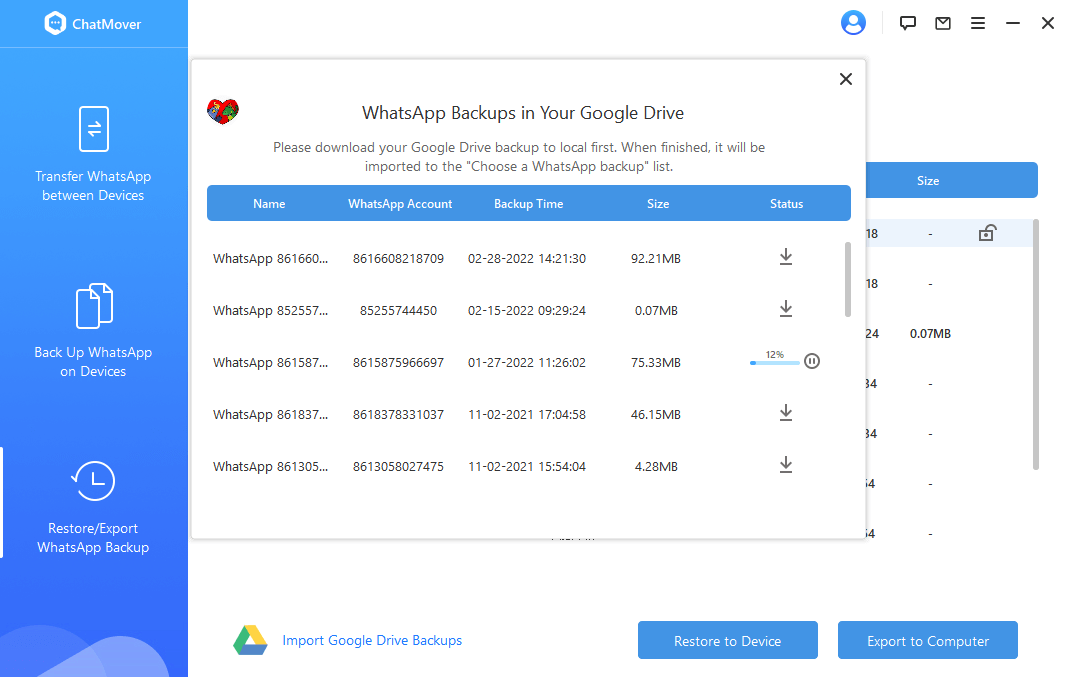Image resolution: width=1075 pixels, height=677 pixels.
Task: Pause the backup download at 12%
Action: coord(812,362)
